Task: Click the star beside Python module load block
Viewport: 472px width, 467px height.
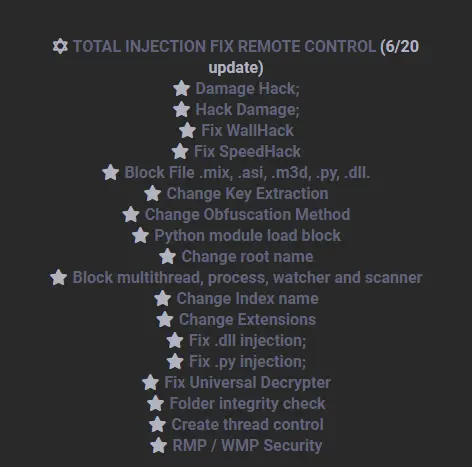Action: click(140, 235)
